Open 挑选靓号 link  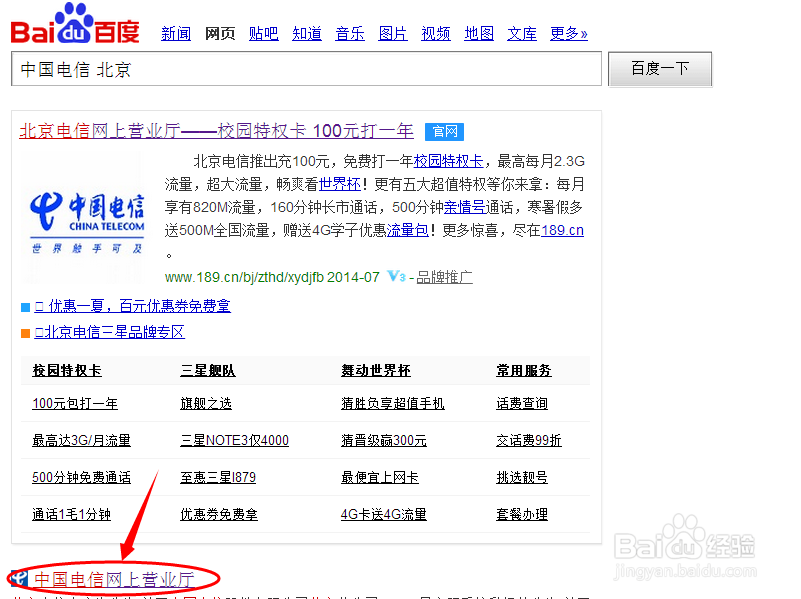(x=522, y=477)
